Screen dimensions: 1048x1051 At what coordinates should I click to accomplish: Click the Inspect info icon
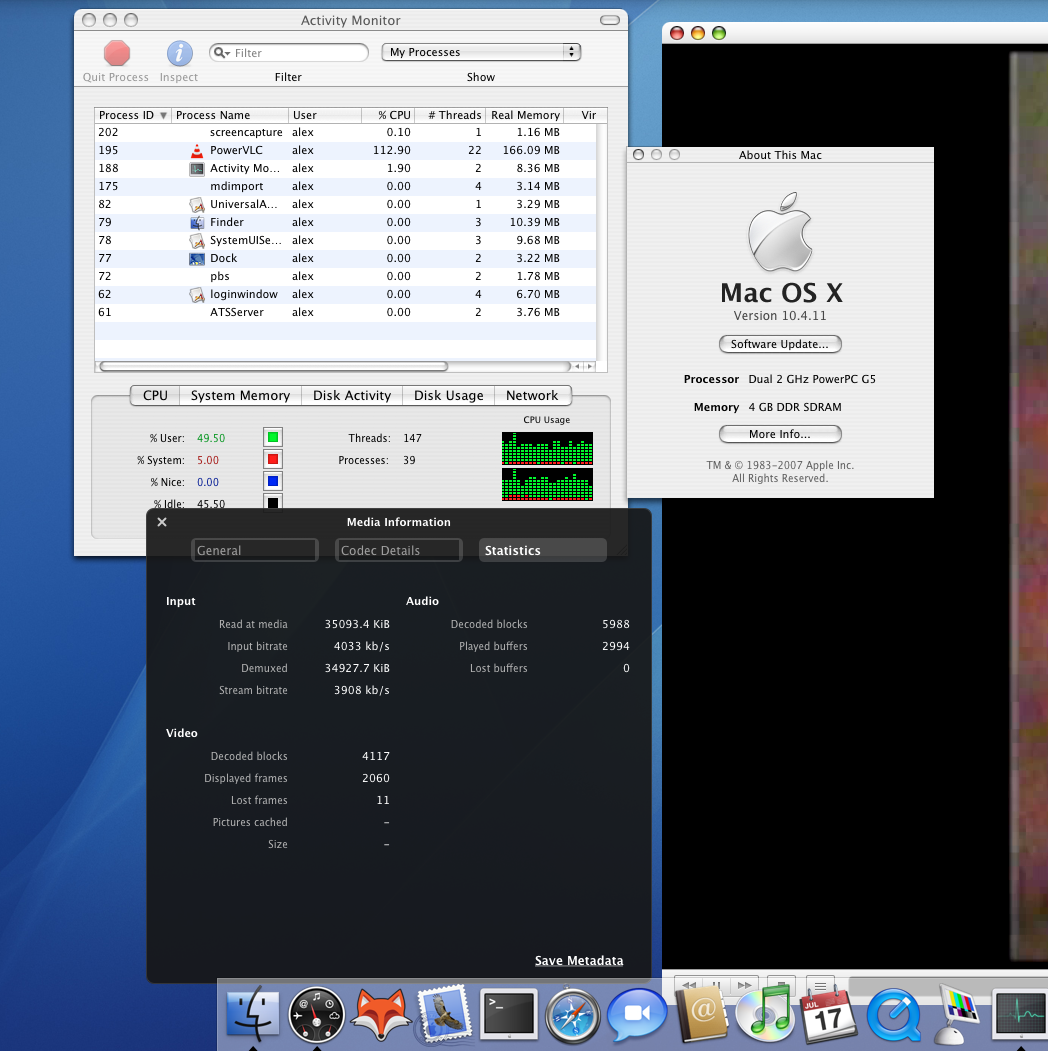click(x=179, y=54)
